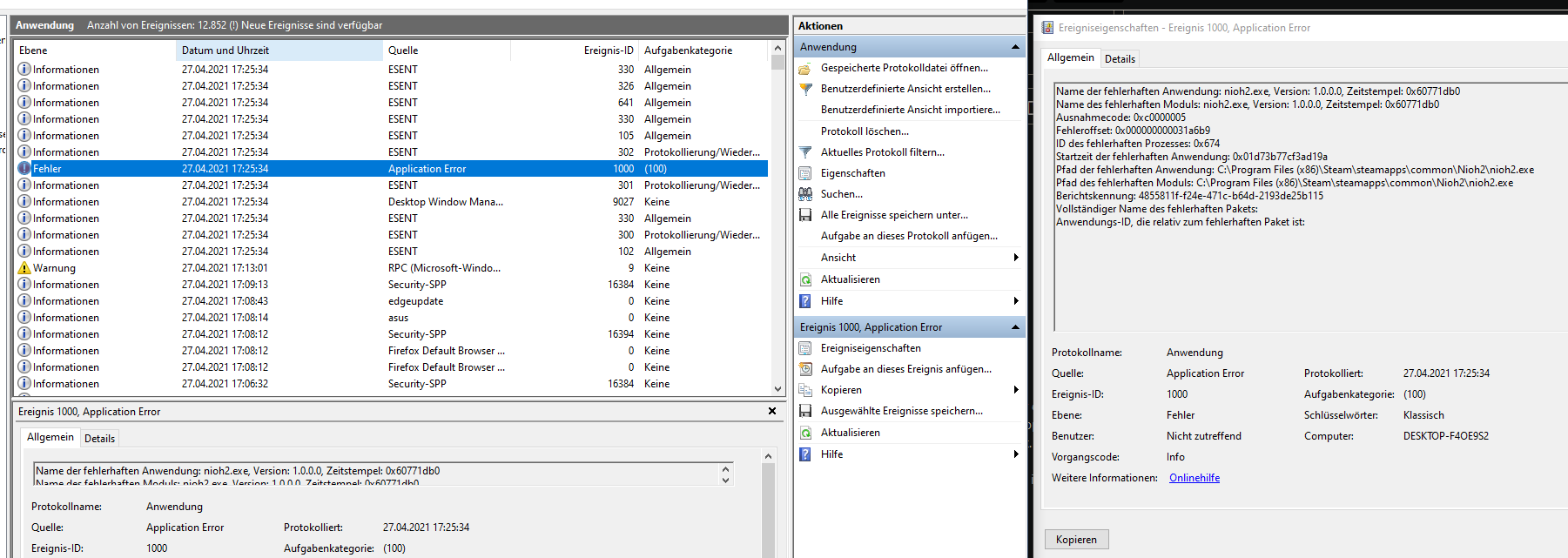This screenshot has height=558, width=1568.
Task: Click Aktuelles Protokoll filtern action
Action: tap(883, 152)
